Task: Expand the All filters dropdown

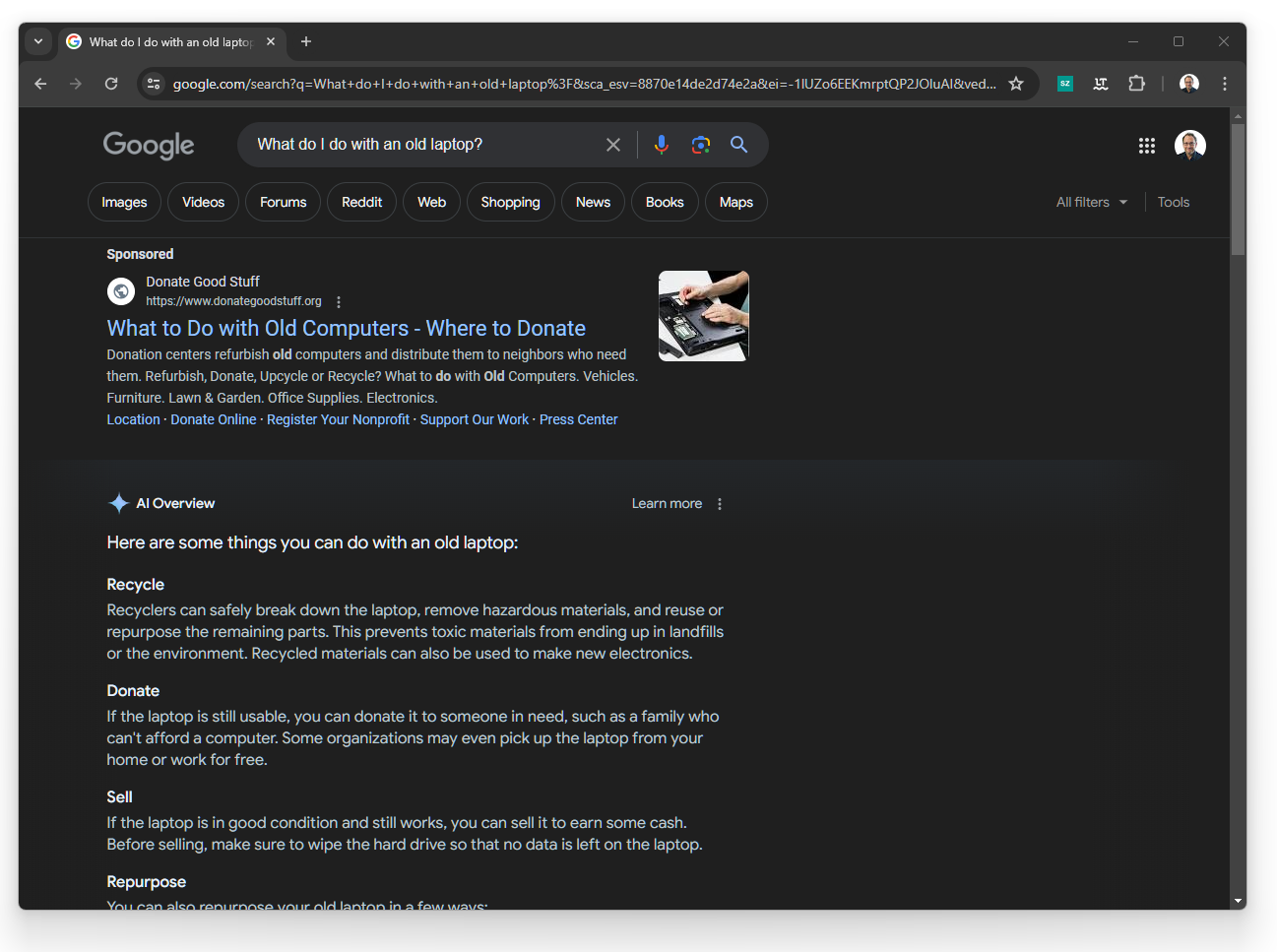Action: tap(1092, 202)
